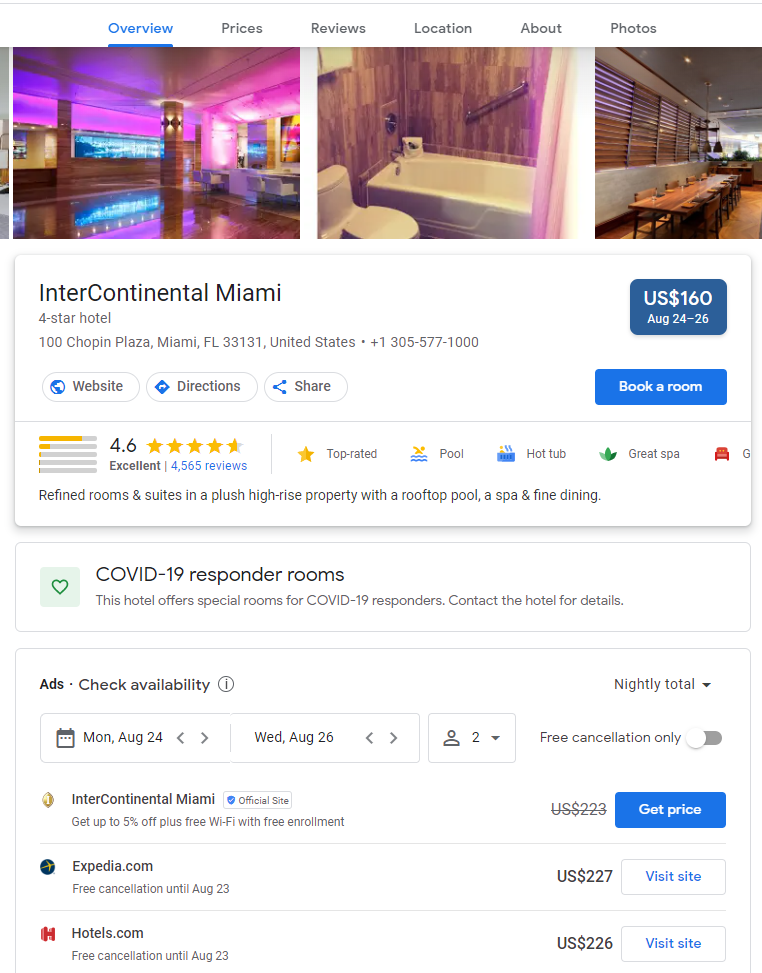View the bathroom bathtub photo
This screenshot has width=762, height=973.
(447, 143)
